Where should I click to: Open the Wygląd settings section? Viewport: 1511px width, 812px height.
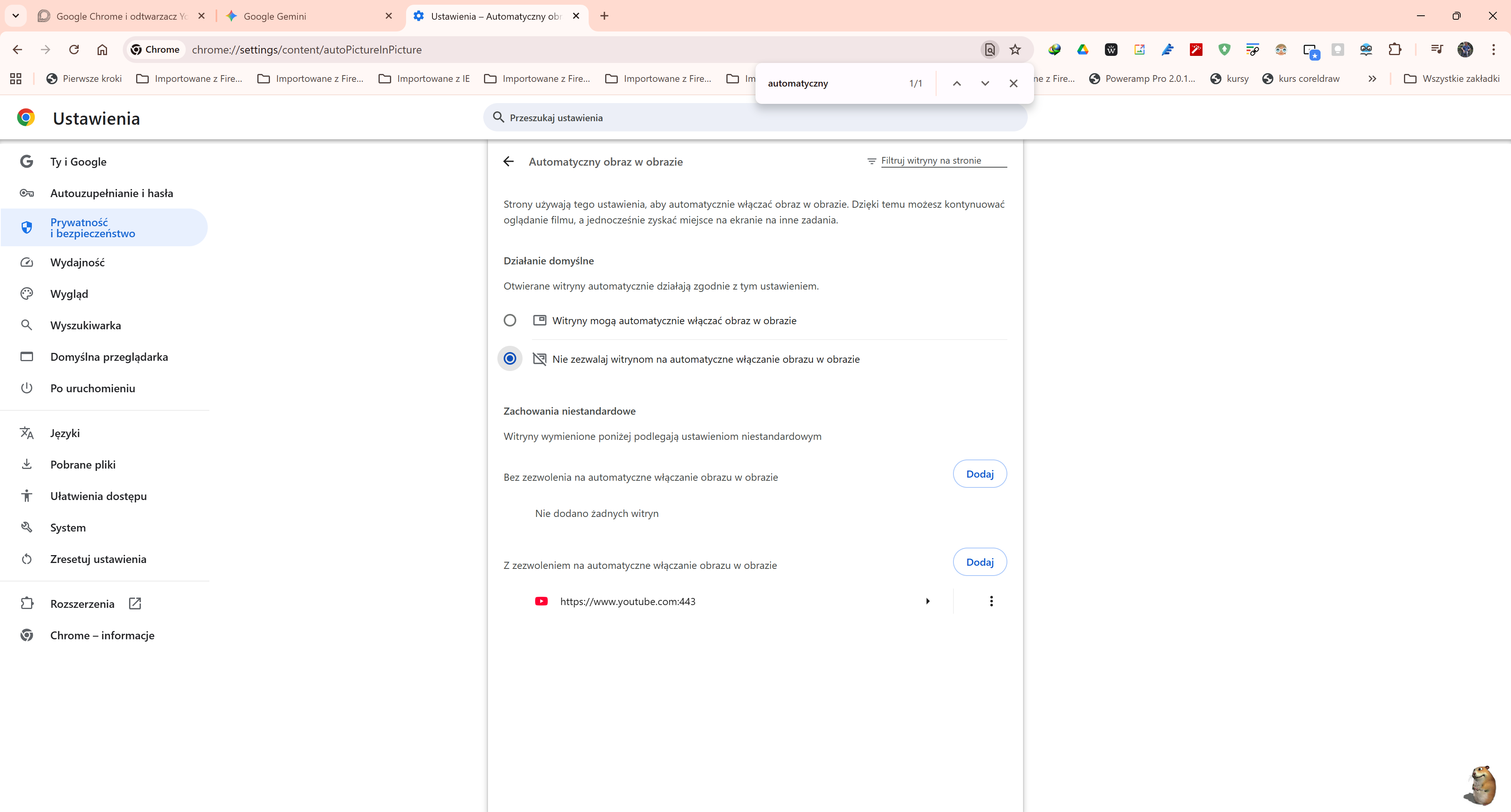tap(69, 294)
